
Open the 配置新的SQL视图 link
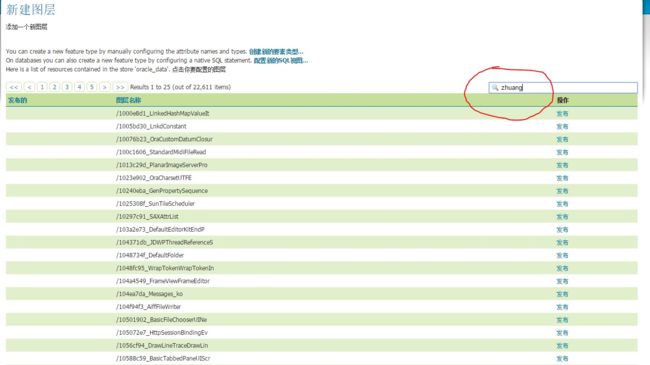[281, 61]
